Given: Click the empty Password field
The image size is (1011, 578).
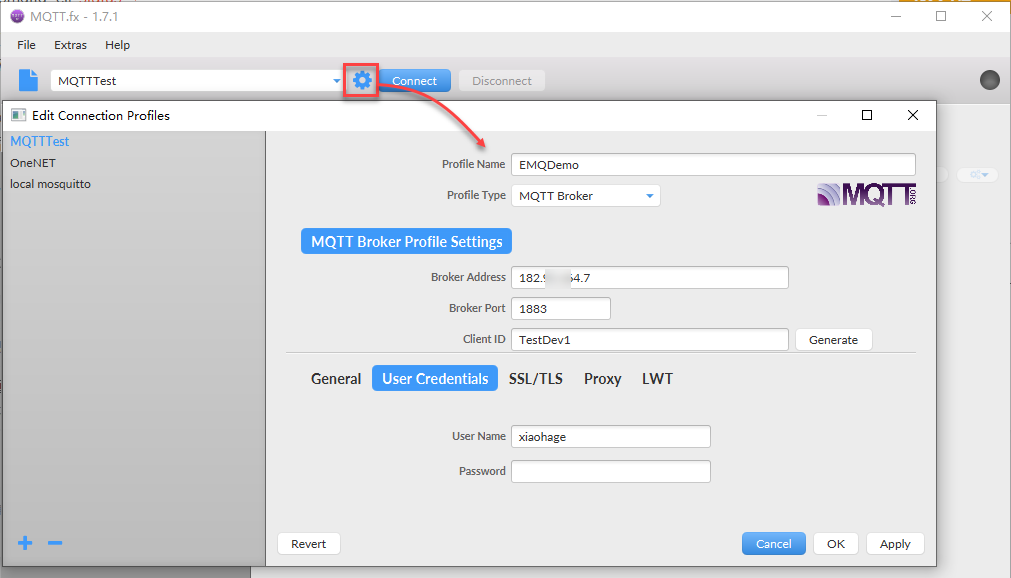Looking at the screenshot, I should [x=611, y=472].
